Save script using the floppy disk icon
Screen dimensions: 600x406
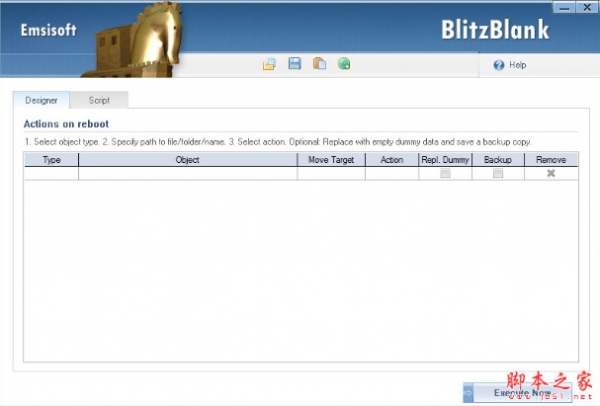point(295,63)
